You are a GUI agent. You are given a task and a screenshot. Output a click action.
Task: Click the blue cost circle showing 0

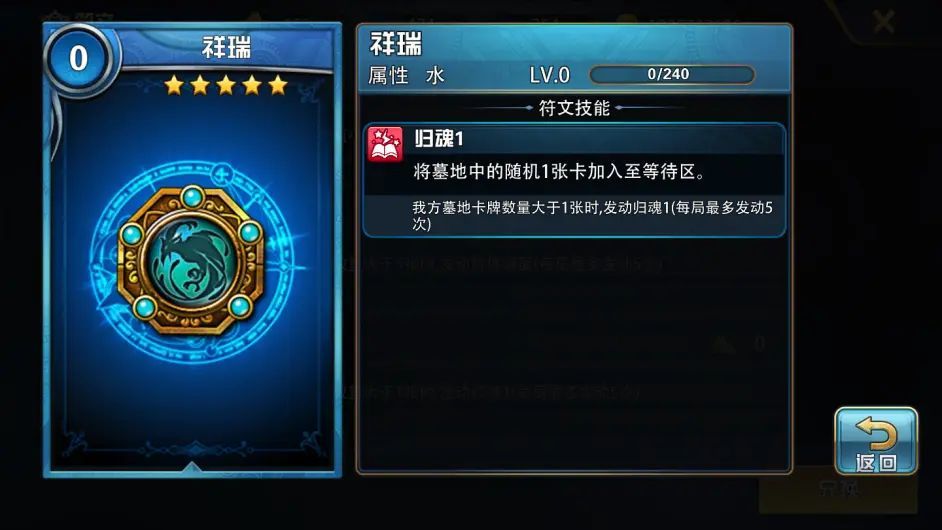coord(78,59)
